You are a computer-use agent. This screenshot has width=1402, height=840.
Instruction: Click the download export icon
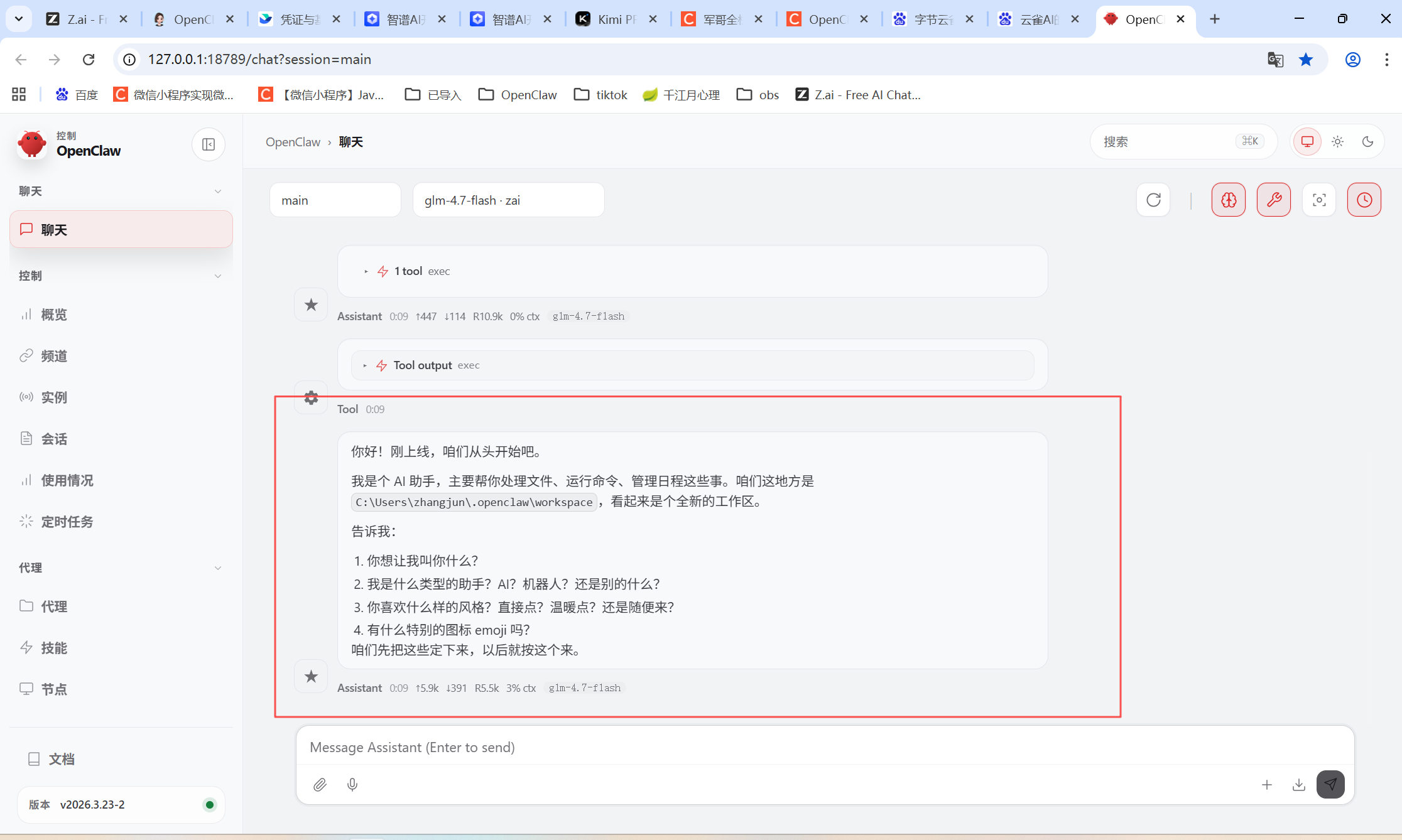[x=1299, y=785]
